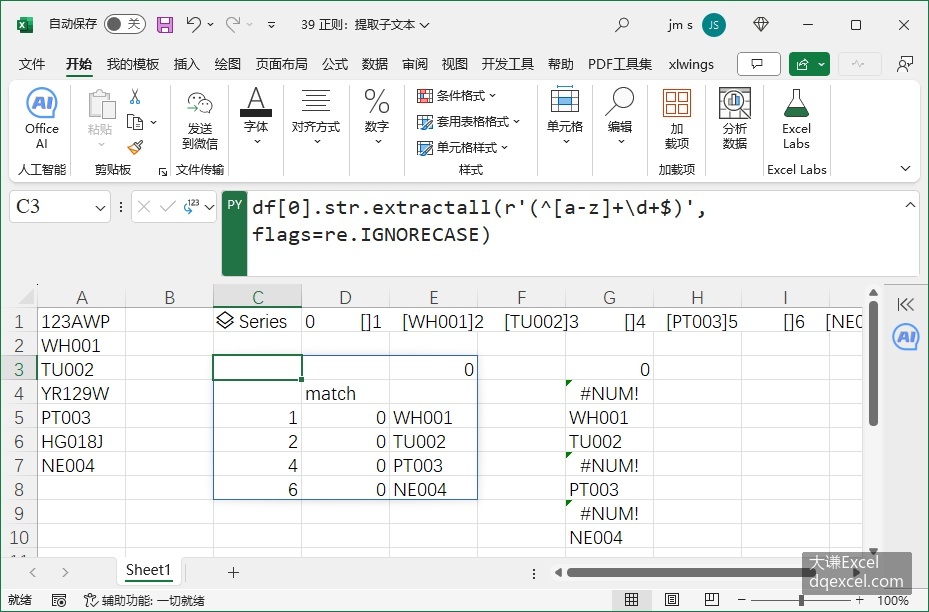Image resolution: width=929 pixels, height=612 pixels.
Task: Open the 单元格 cells group
Action: 565,117
